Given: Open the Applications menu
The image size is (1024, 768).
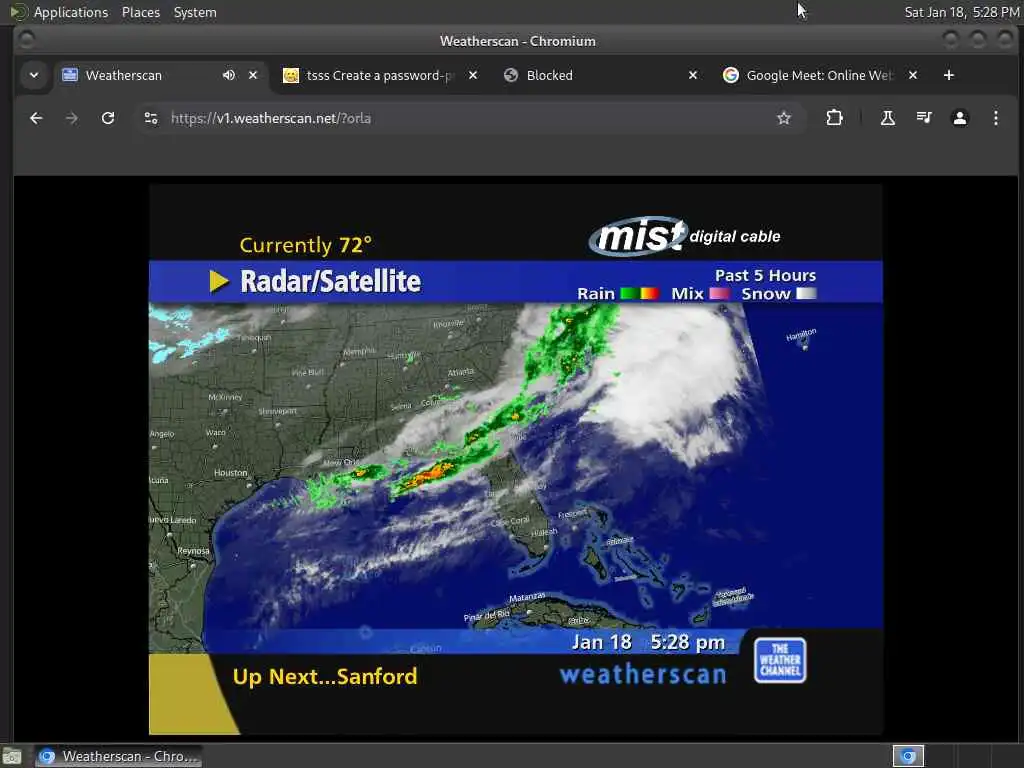Looking at the screenshot, I should (x=71, y=12).
